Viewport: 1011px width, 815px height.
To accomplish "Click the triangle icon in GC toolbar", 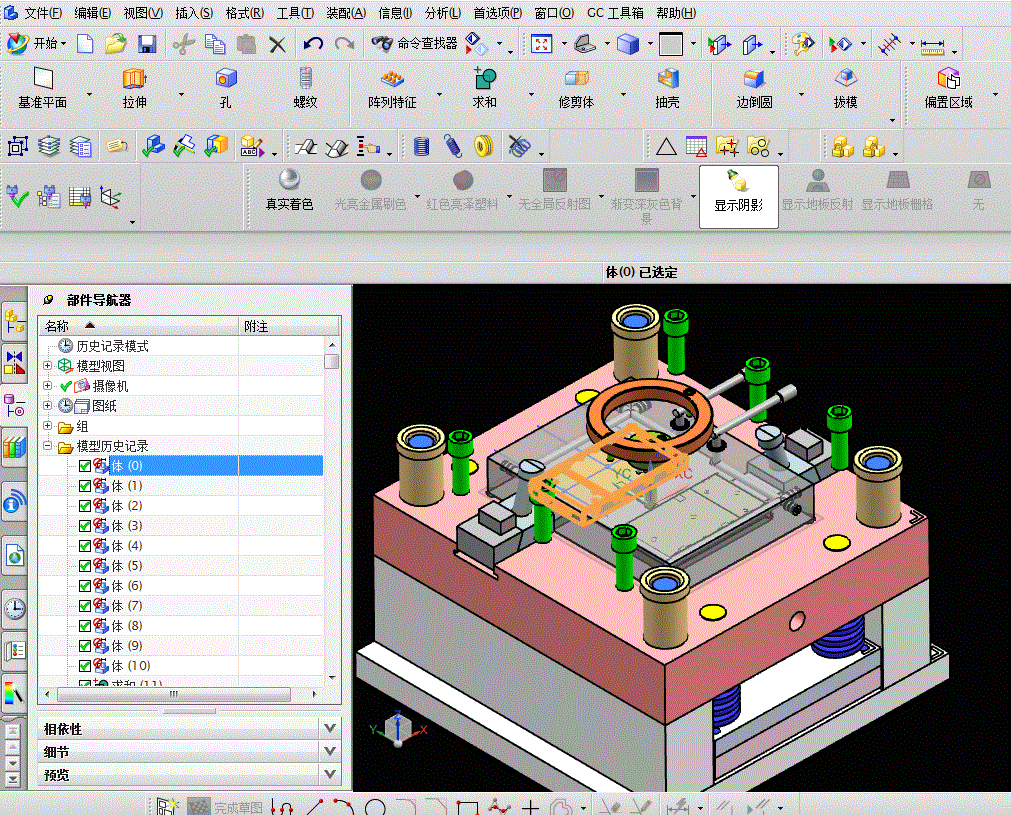I will pyautogui.click(x=666, y=147).
